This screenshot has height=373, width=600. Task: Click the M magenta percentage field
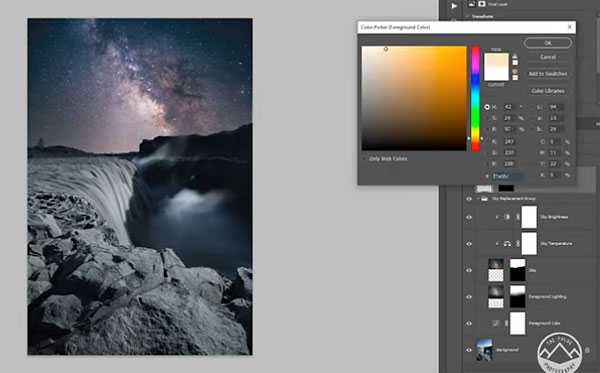coord(555,153)
